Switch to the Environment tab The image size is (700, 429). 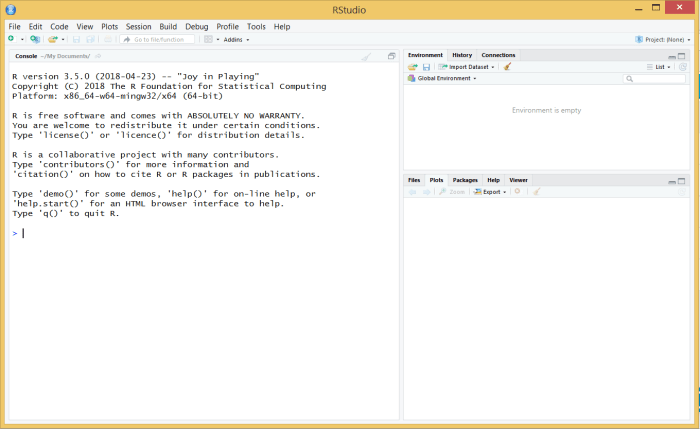click(x=425, y=55)
